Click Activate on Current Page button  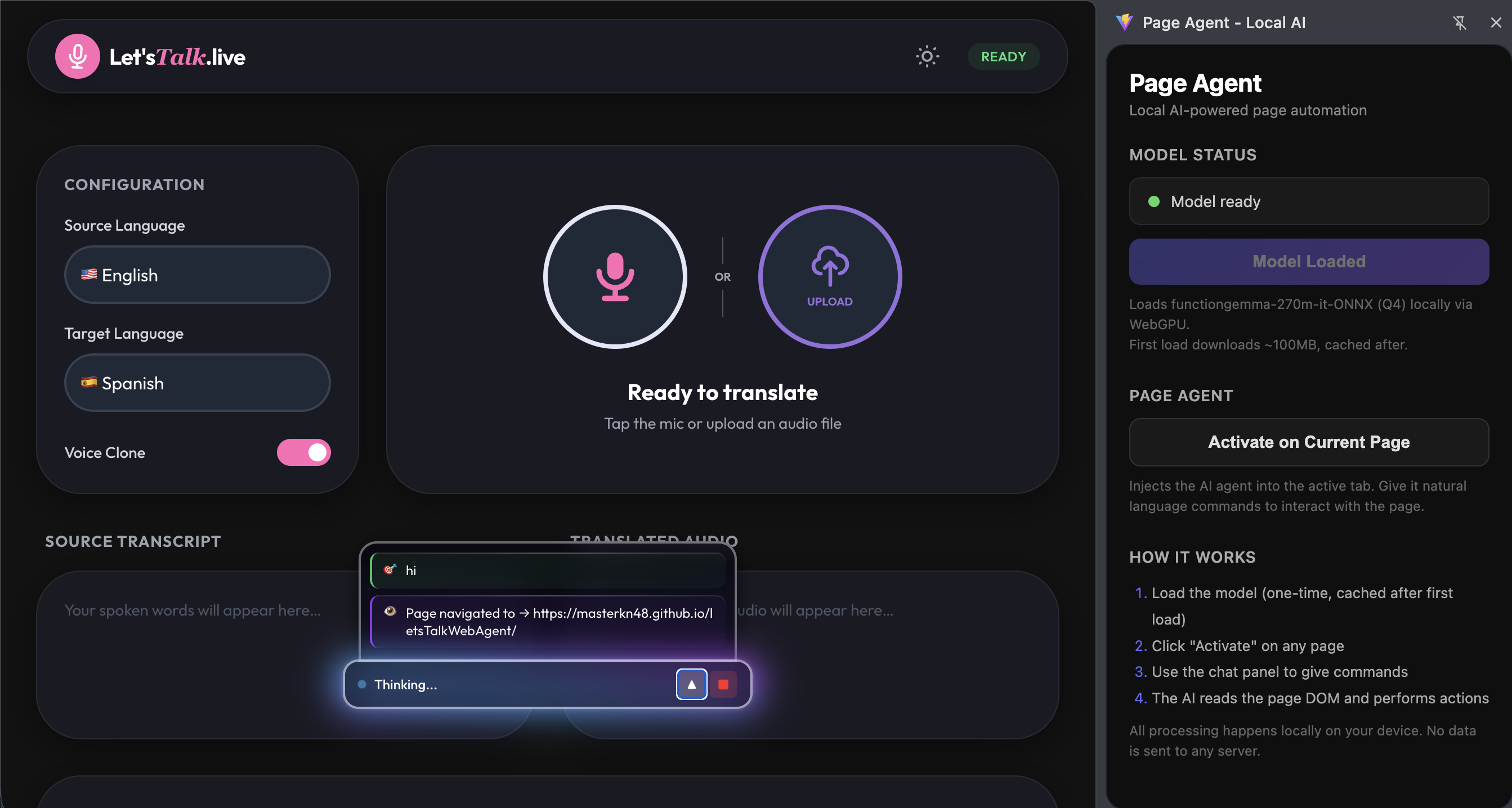1308,442
